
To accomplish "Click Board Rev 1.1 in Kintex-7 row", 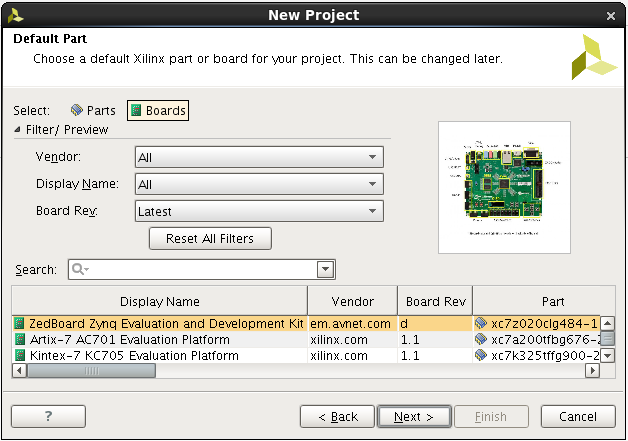I will click(x=435, y=356).
